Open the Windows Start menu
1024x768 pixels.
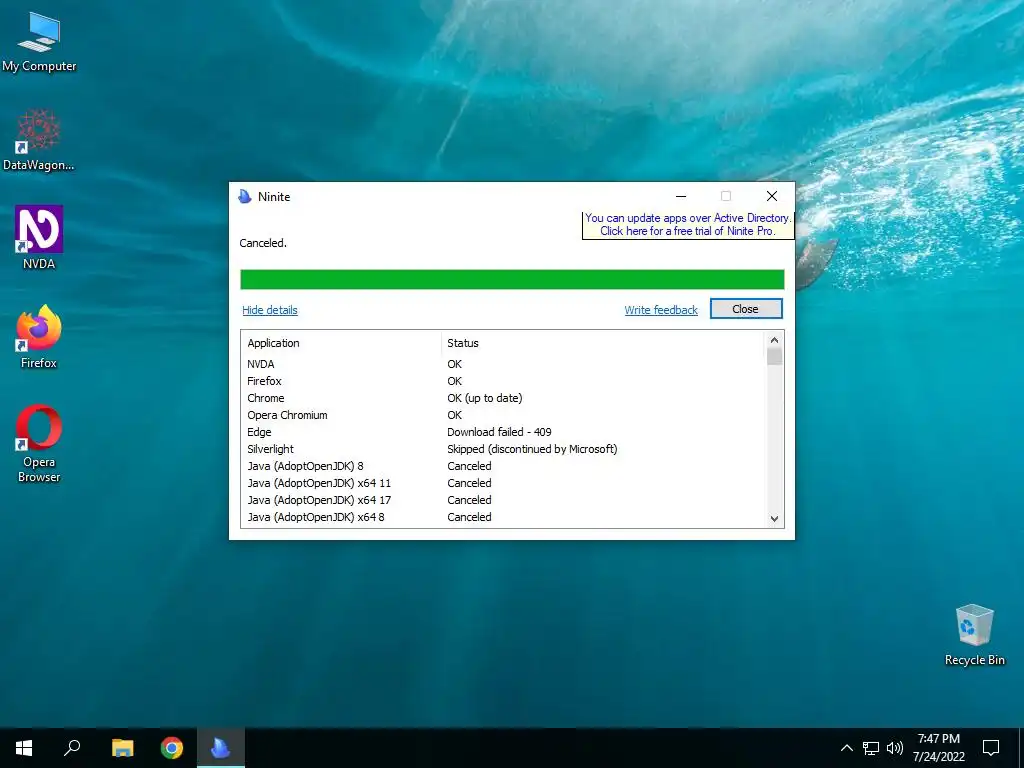(24, 748)
